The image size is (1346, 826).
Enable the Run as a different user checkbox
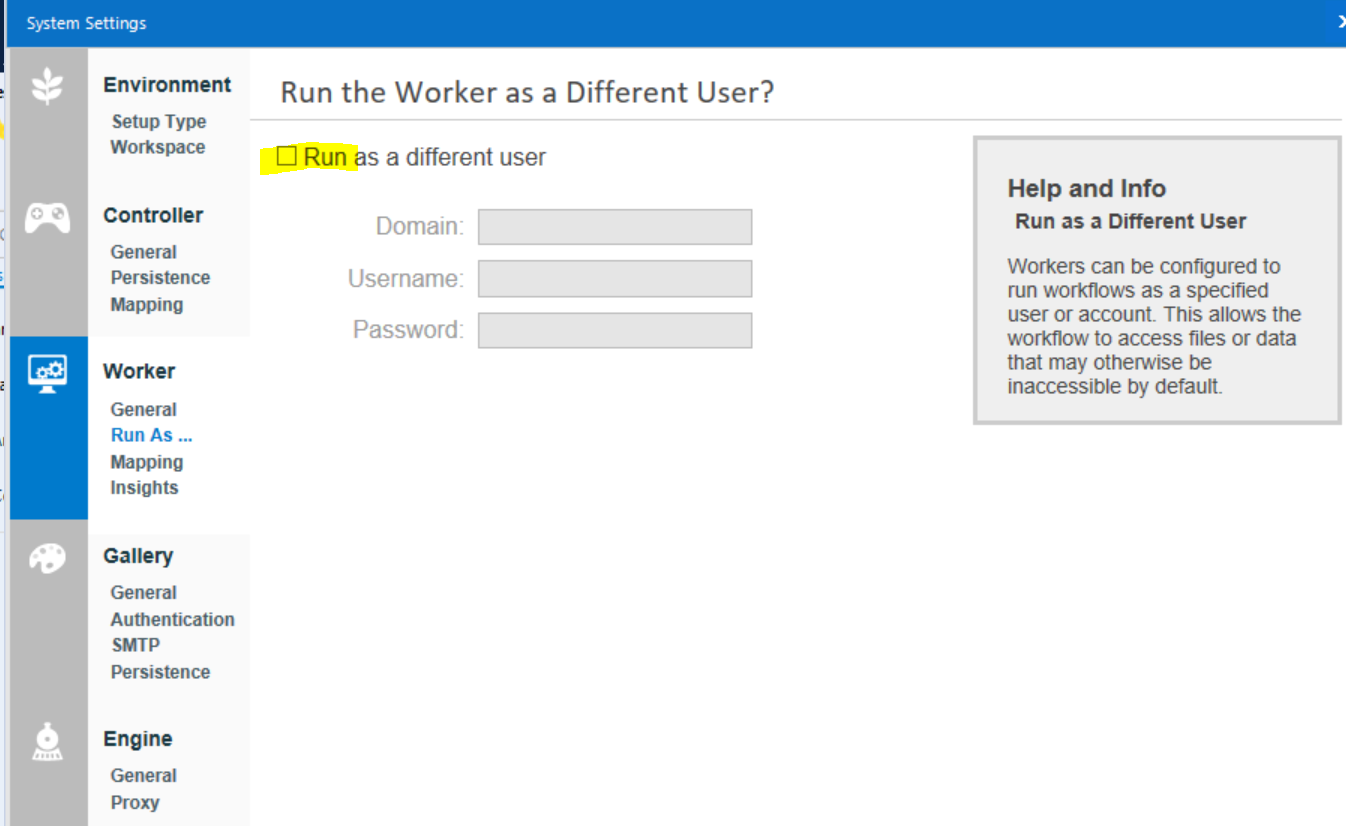click(286, 156)
